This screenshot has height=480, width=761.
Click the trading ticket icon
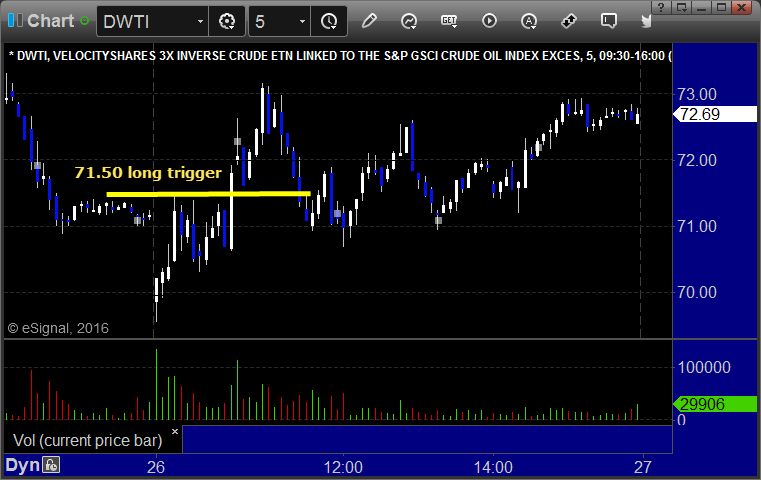pyautogui.click(x=569, y=21)
